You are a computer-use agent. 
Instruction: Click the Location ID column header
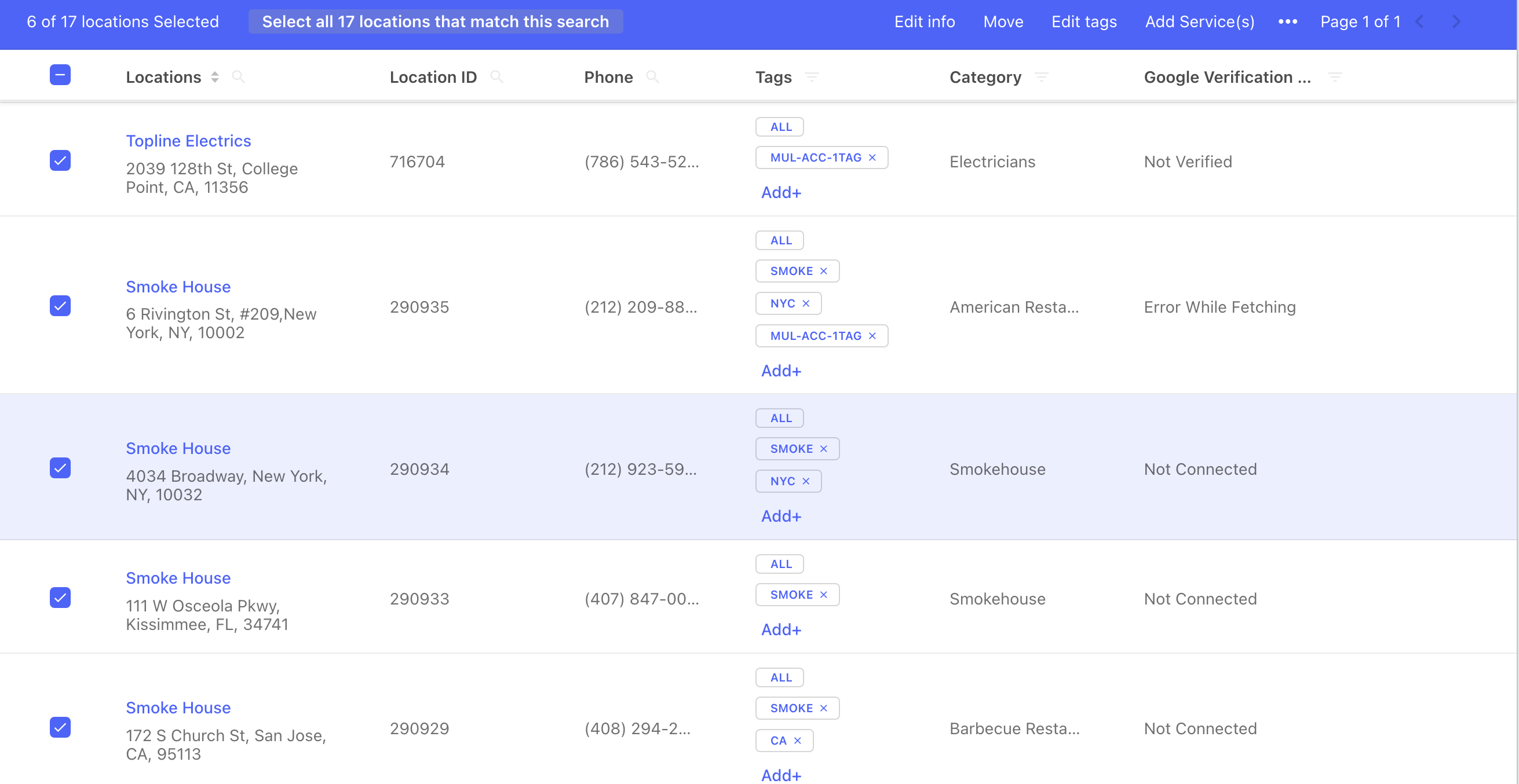[x=433, y=77]
